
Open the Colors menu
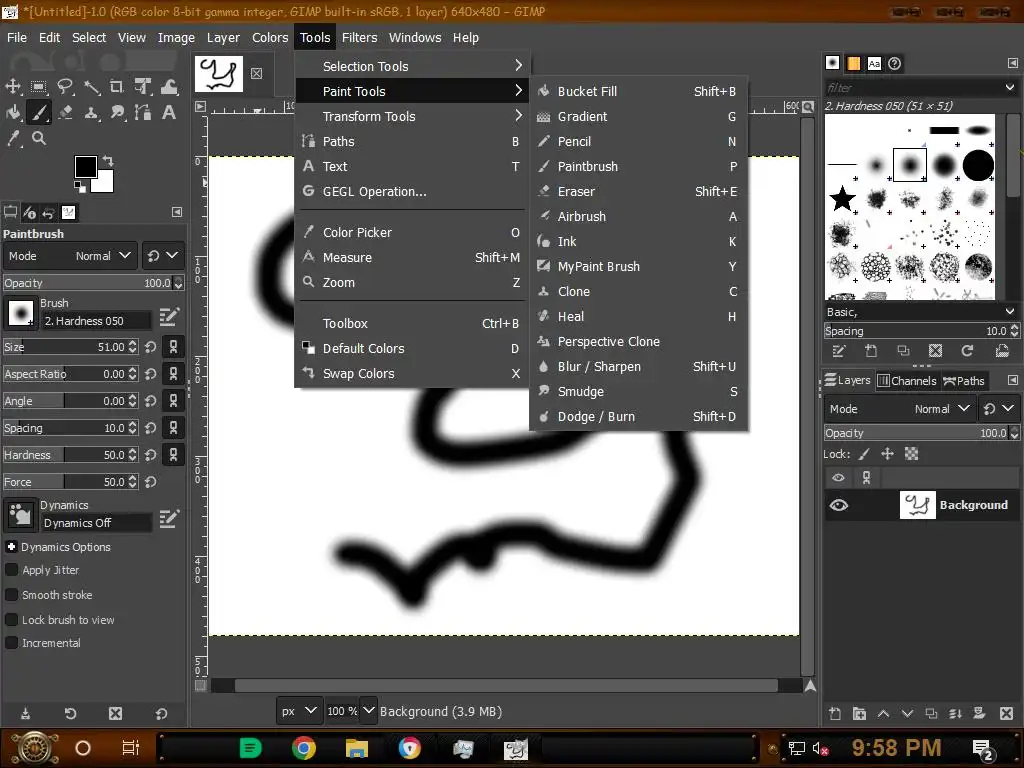[270, 38]
